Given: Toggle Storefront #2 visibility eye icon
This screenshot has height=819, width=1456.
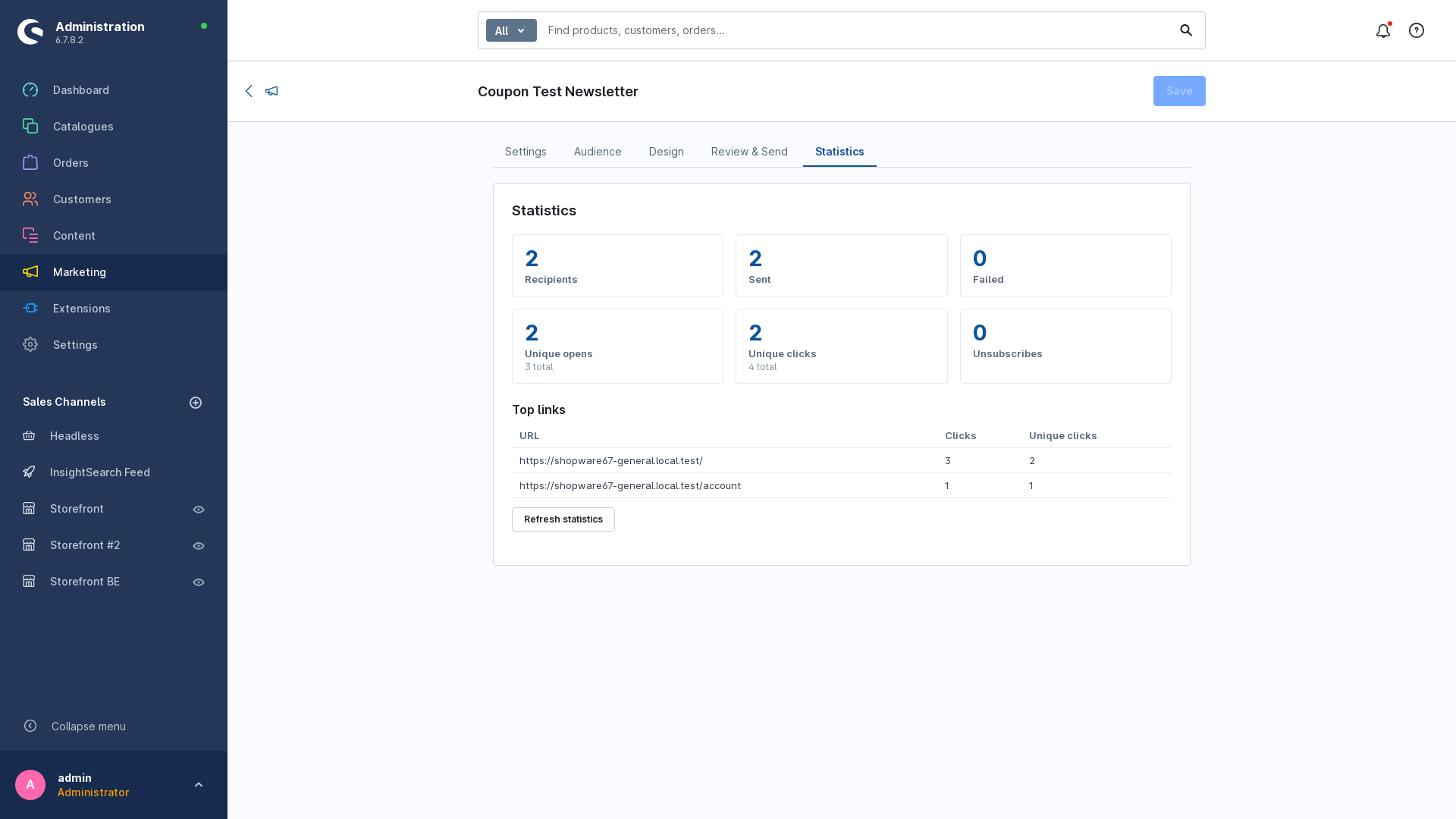Looking at the screenshot, I should (199, 546).
